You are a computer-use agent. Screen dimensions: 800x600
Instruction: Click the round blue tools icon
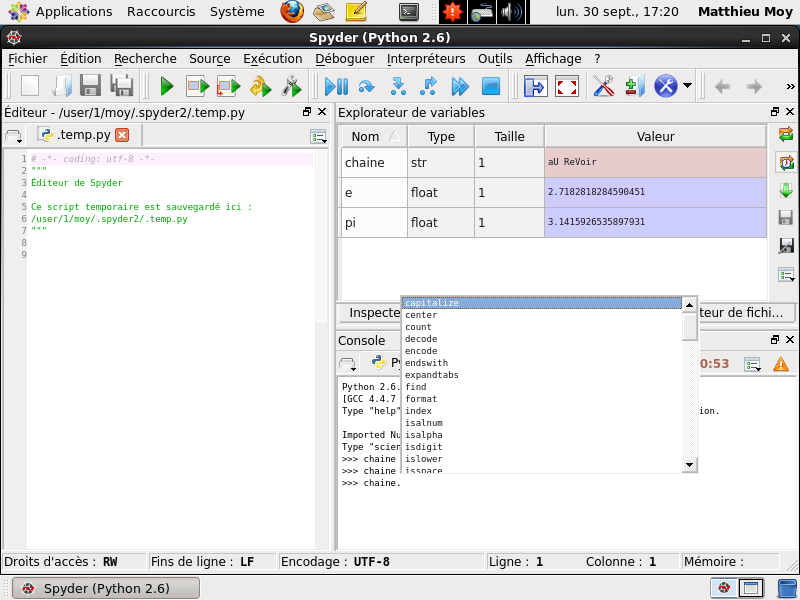tap(666, 86)
